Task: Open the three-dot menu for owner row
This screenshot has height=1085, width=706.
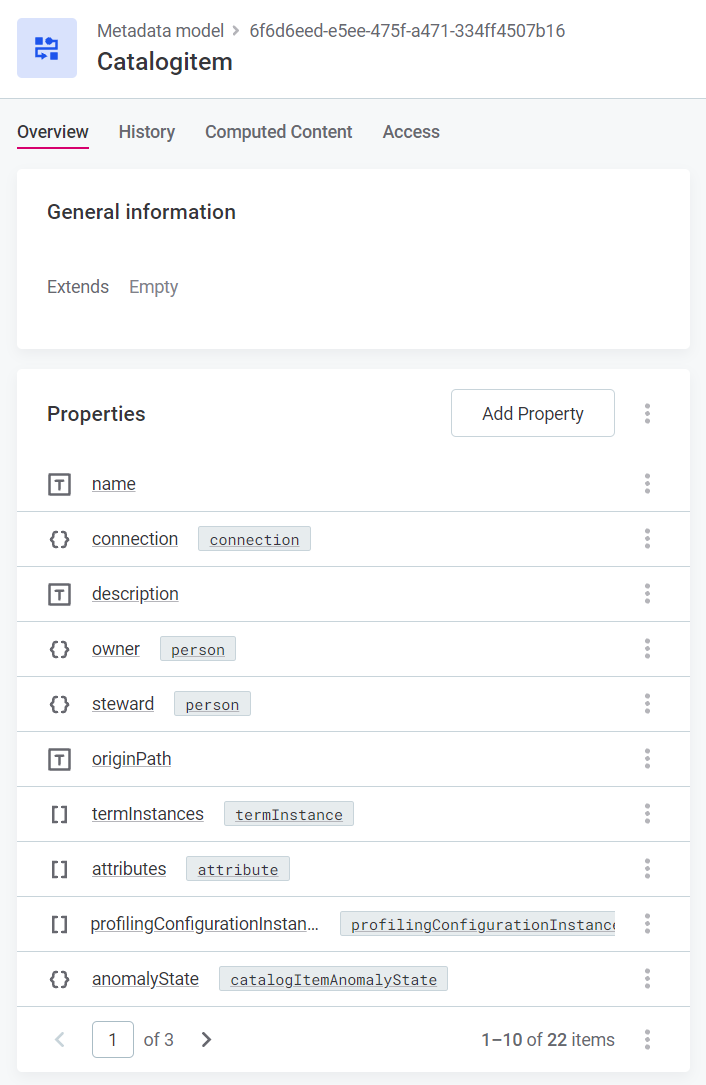Action: 647,649
